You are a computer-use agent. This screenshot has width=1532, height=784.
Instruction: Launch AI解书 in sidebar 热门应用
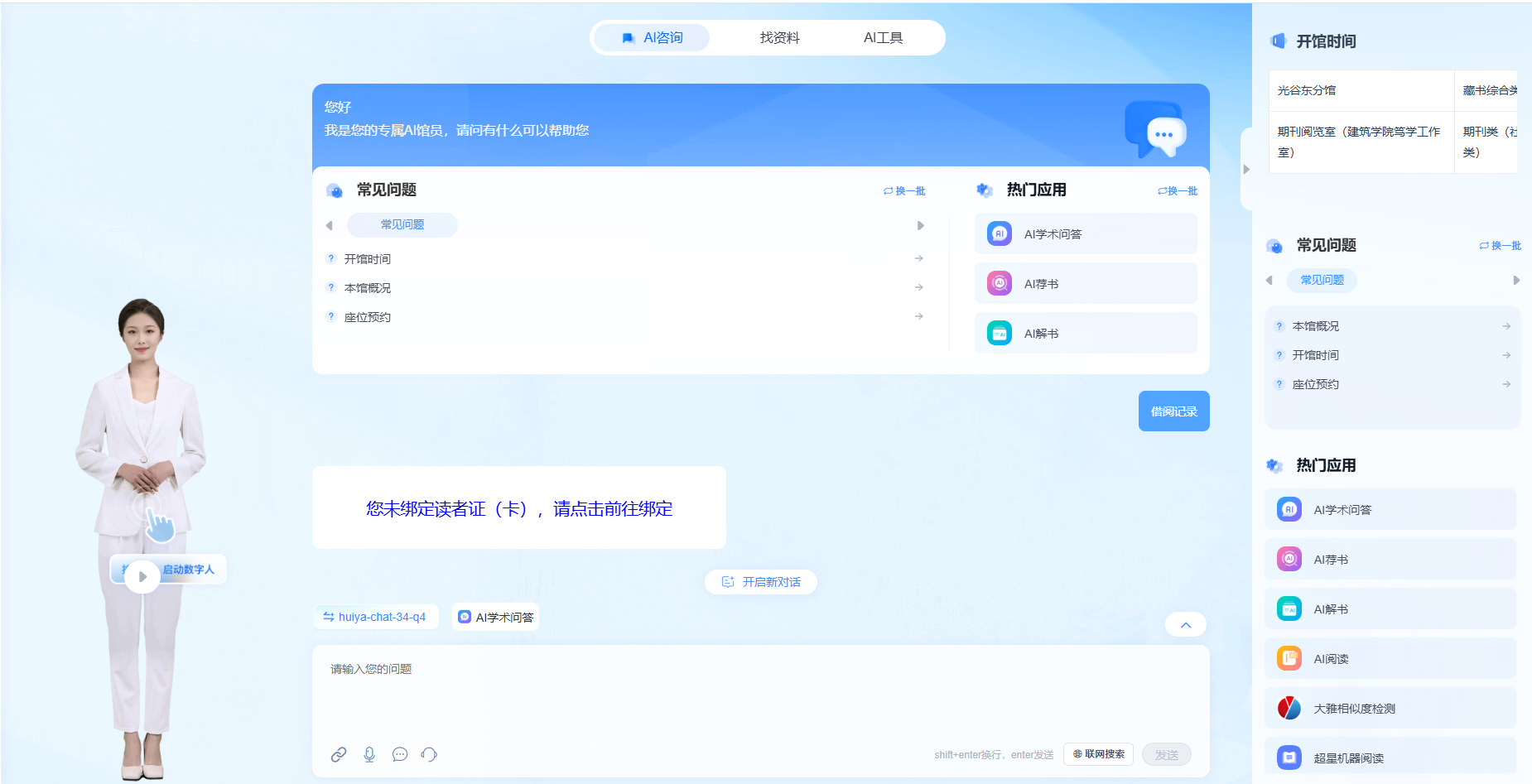tap(1390, 609)
